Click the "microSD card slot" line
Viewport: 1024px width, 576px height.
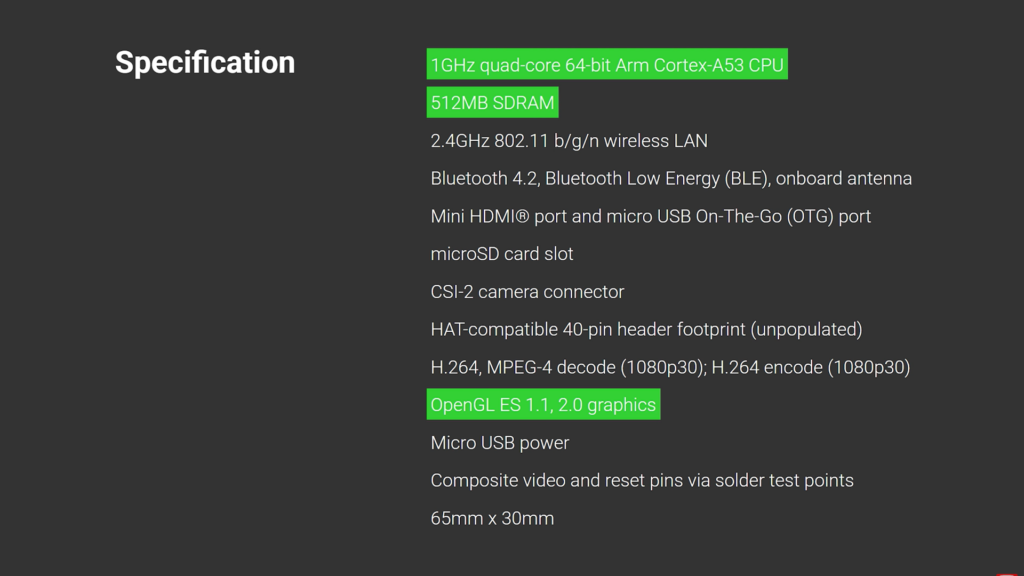[502, 254]
